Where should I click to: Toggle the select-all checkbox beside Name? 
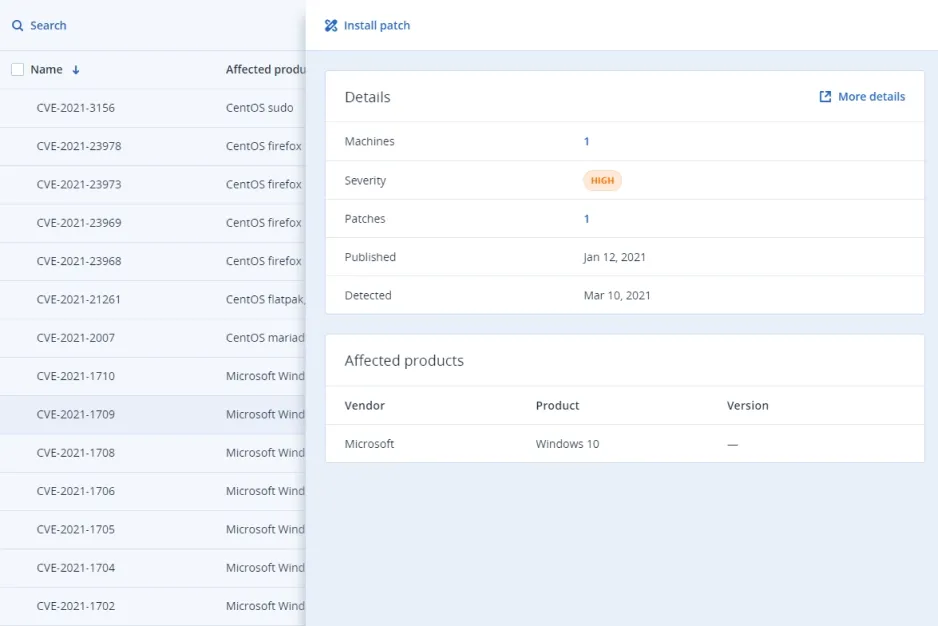pyautogui.click(x=17, y=70)
